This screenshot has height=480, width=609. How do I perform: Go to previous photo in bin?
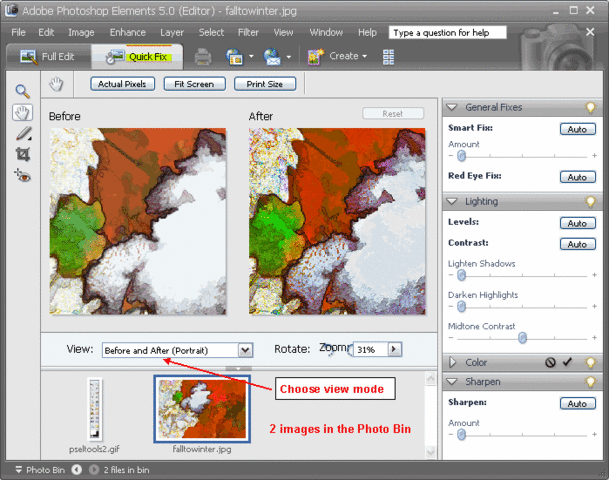point(77,470)
